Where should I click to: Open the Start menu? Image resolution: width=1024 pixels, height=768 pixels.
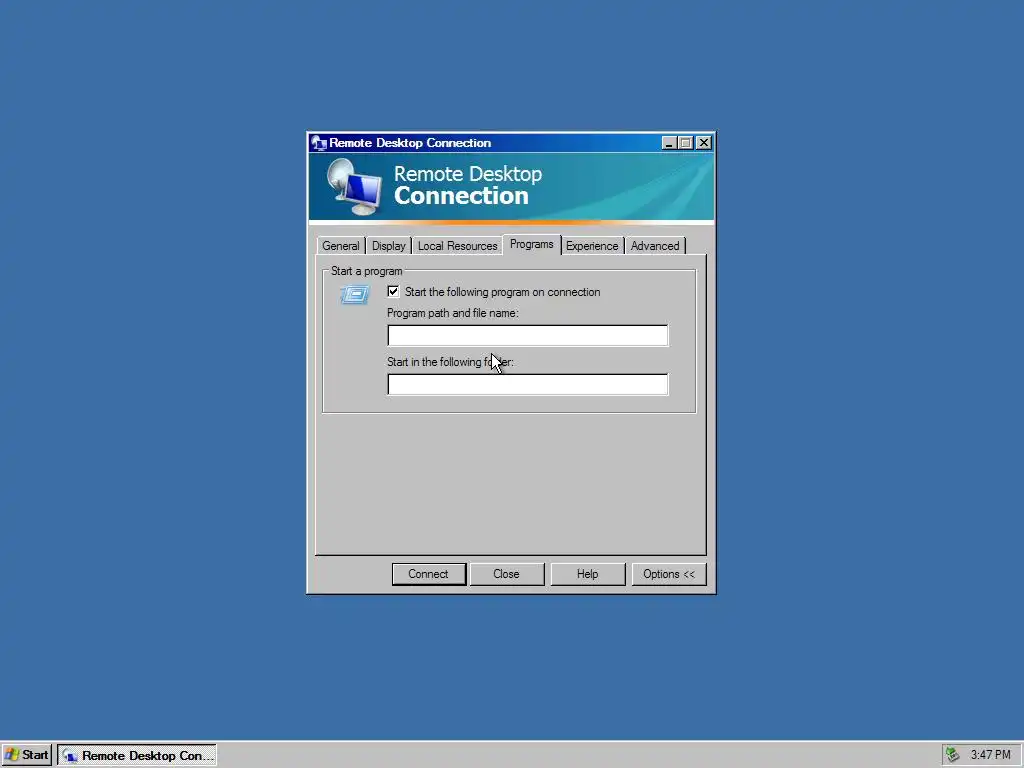point(27,755)
